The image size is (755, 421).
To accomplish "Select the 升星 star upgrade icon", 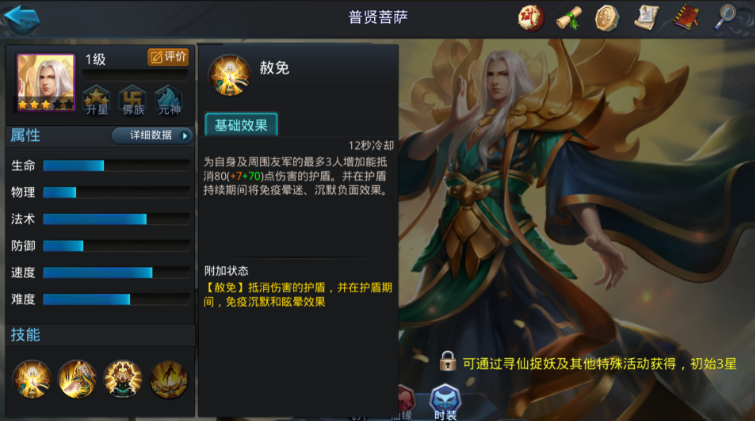I will pos(96,101).
